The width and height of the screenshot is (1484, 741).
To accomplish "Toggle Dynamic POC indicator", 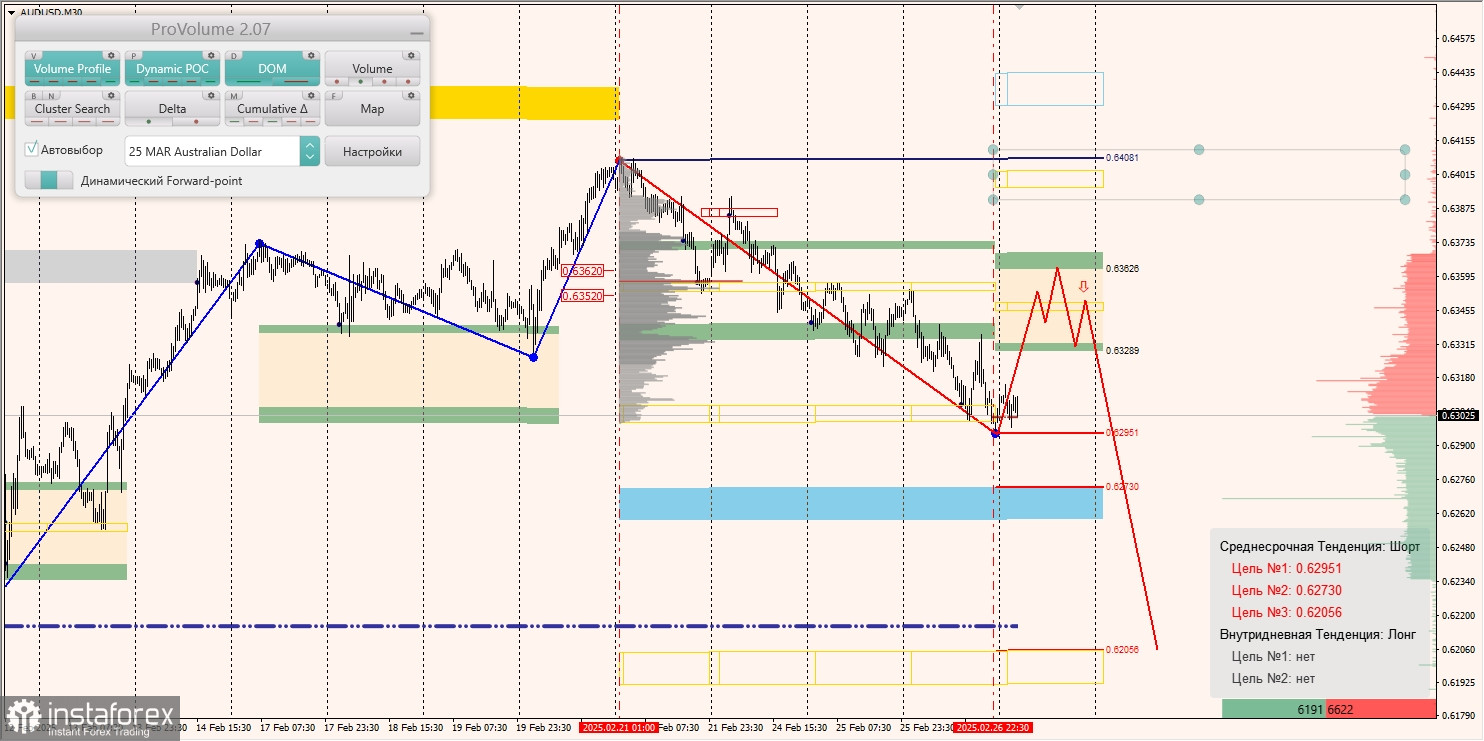I will 172,69.
